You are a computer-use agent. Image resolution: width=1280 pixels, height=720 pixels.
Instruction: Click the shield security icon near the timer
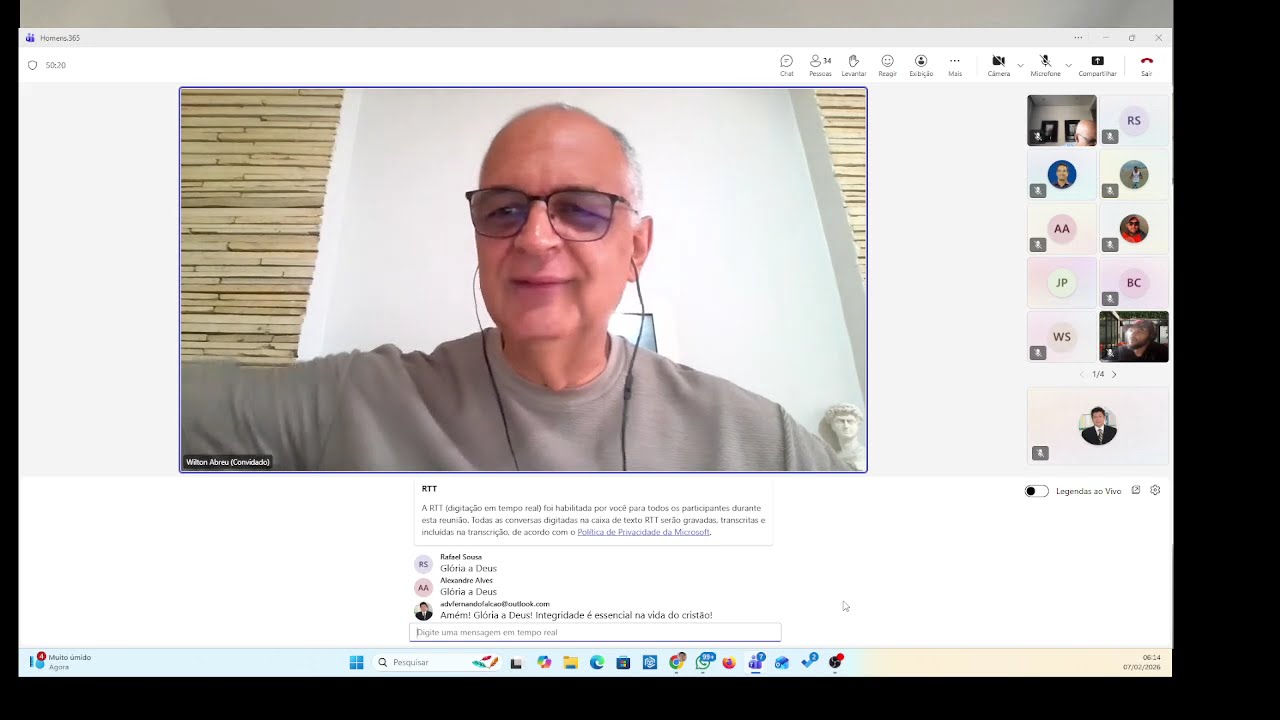[x=32, y=65]
